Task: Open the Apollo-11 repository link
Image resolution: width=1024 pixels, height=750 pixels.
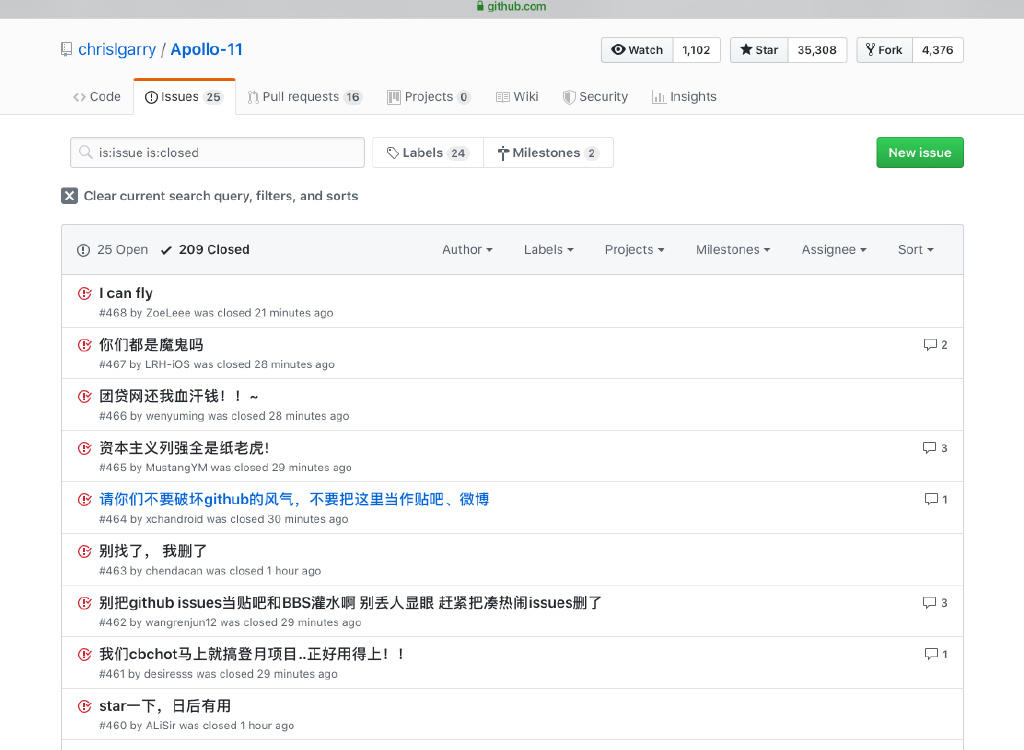Action: click(x=206, y=50)
